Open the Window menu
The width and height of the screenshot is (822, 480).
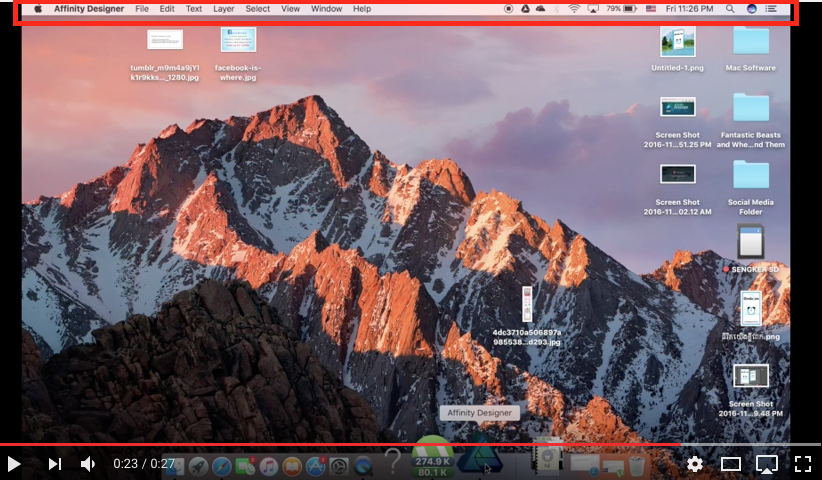(x=326, y=9)
